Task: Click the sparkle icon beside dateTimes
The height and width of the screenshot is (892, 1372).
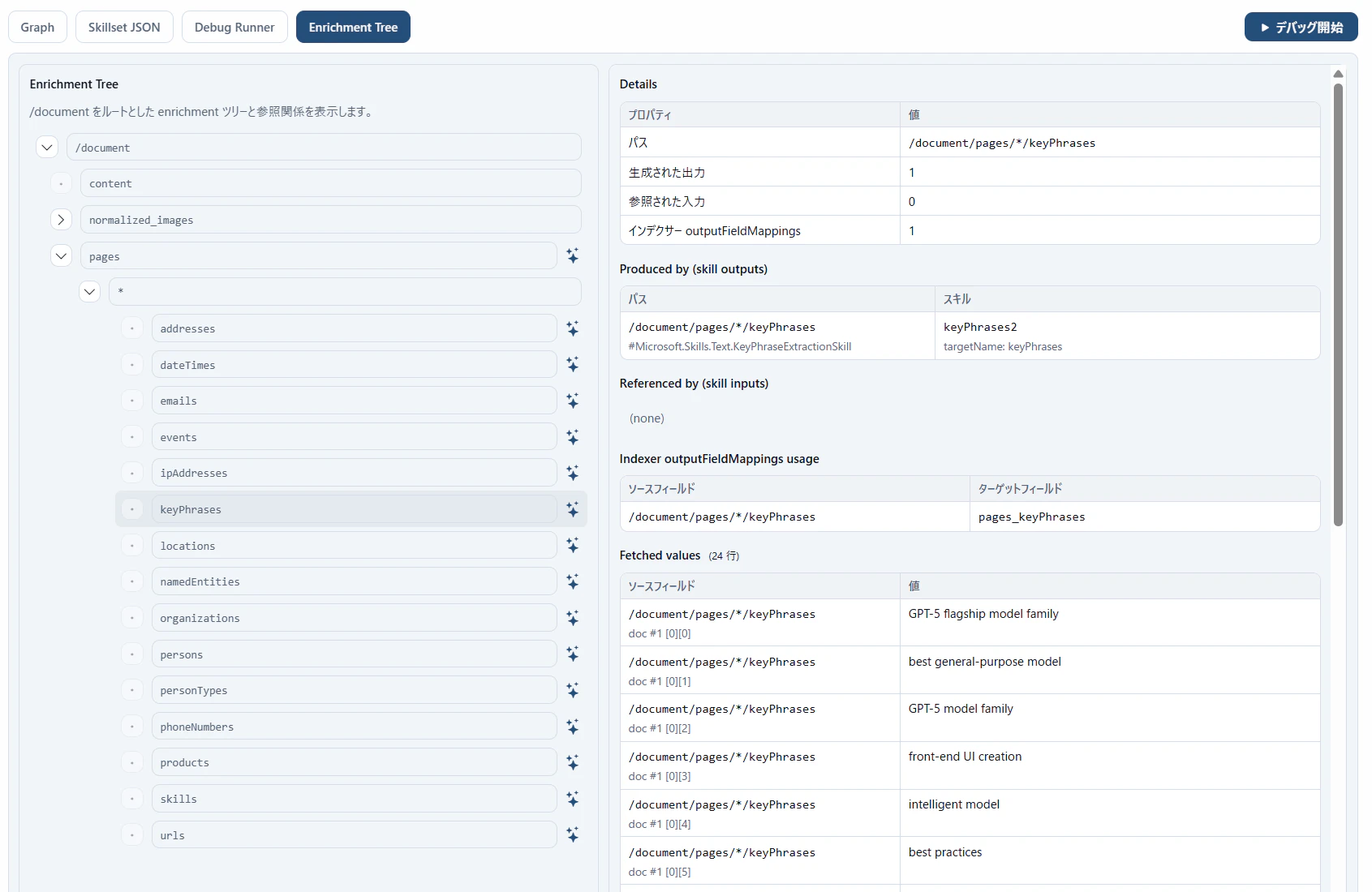Action: pos(573,365)
